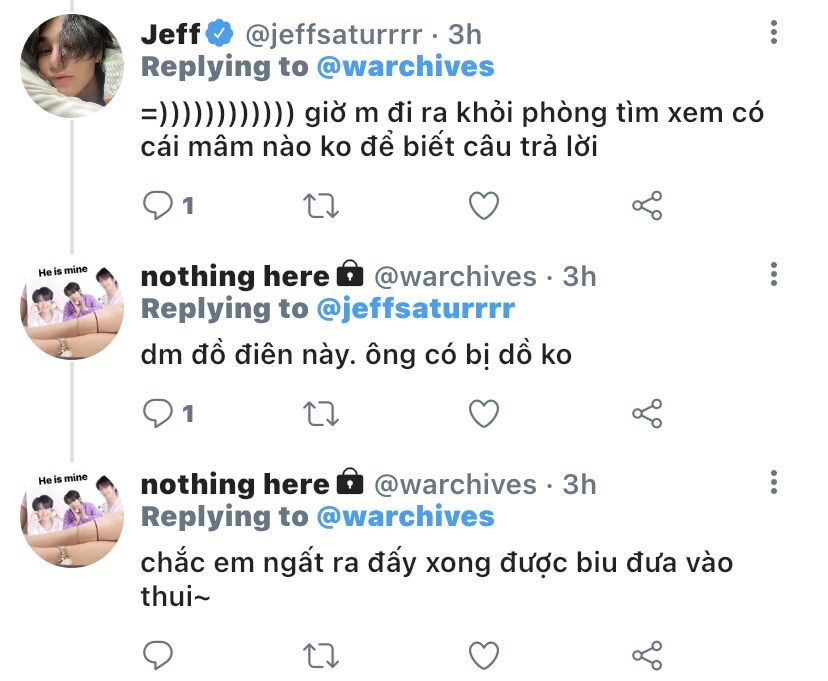The width and height of the screenshot is (828, 681).
Task: Like the 'dm đồ điên này' tweet
Action: pos(484,413)
